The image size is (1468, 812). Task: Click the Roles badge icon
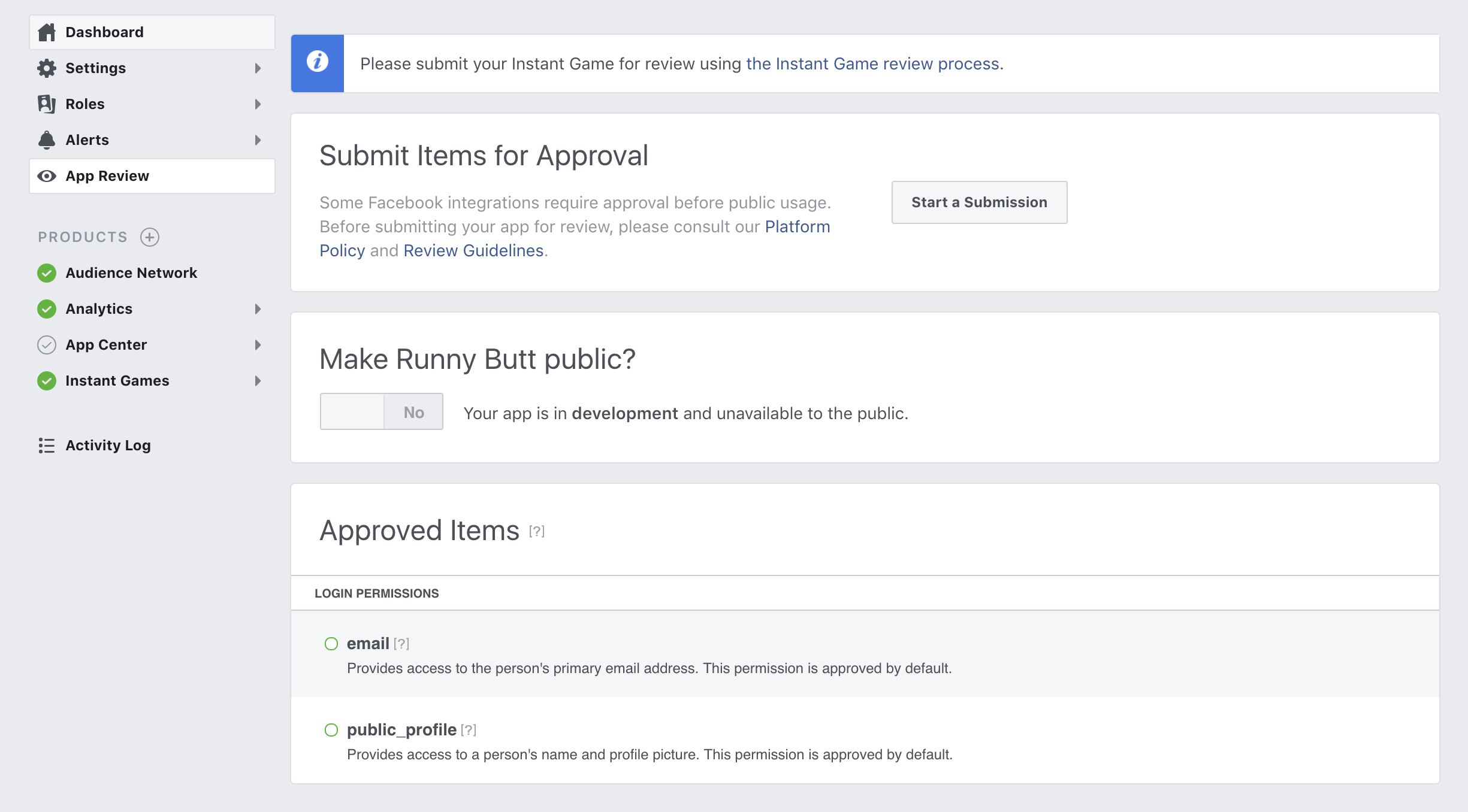point(47,104)
